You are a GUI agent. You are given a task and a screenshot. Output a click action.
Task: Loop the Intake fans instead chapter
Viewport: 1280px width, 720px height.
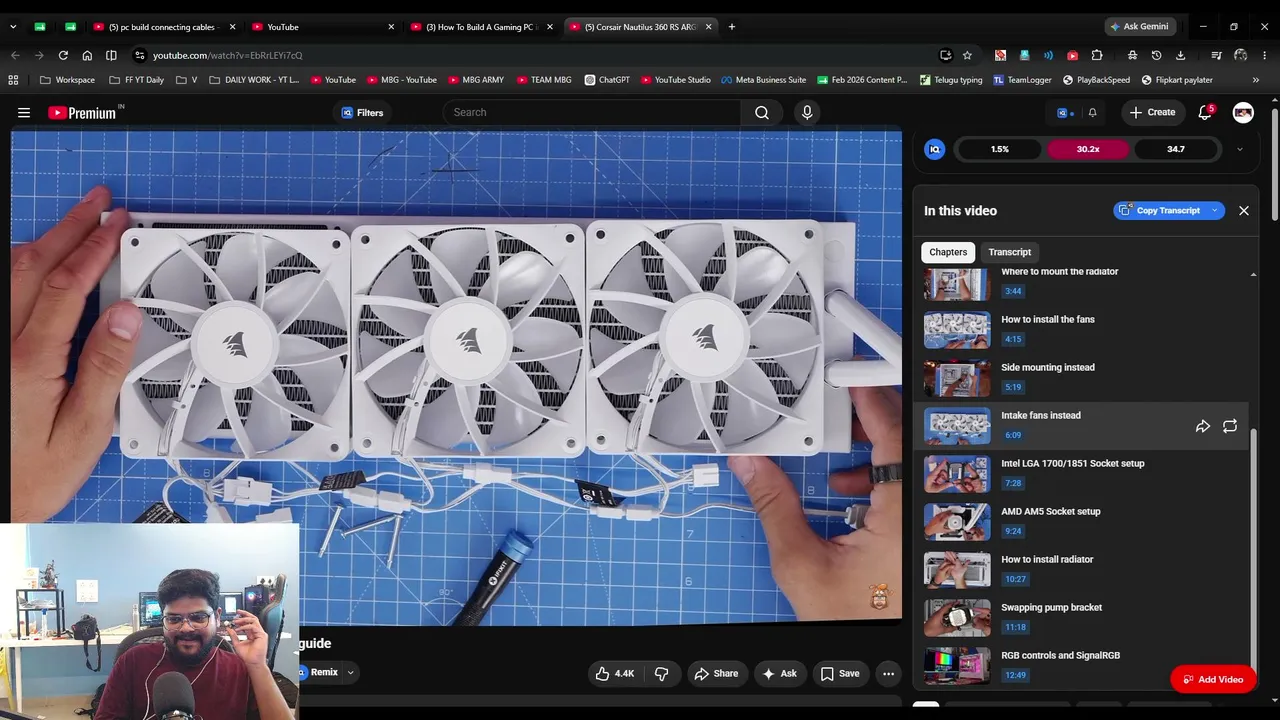click(x=1230, y=427)
